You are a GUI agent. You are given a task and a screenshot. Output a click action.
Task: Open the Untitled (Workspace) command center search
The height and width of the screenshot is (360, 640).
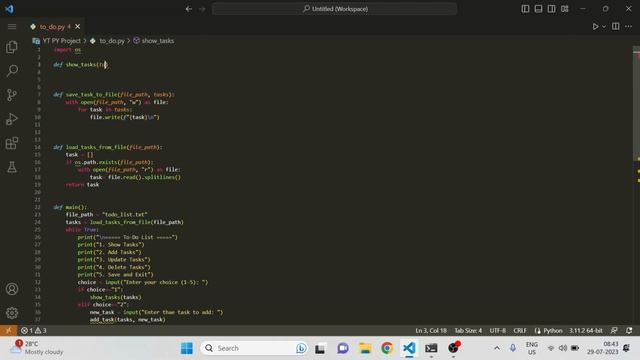(334, 9)
